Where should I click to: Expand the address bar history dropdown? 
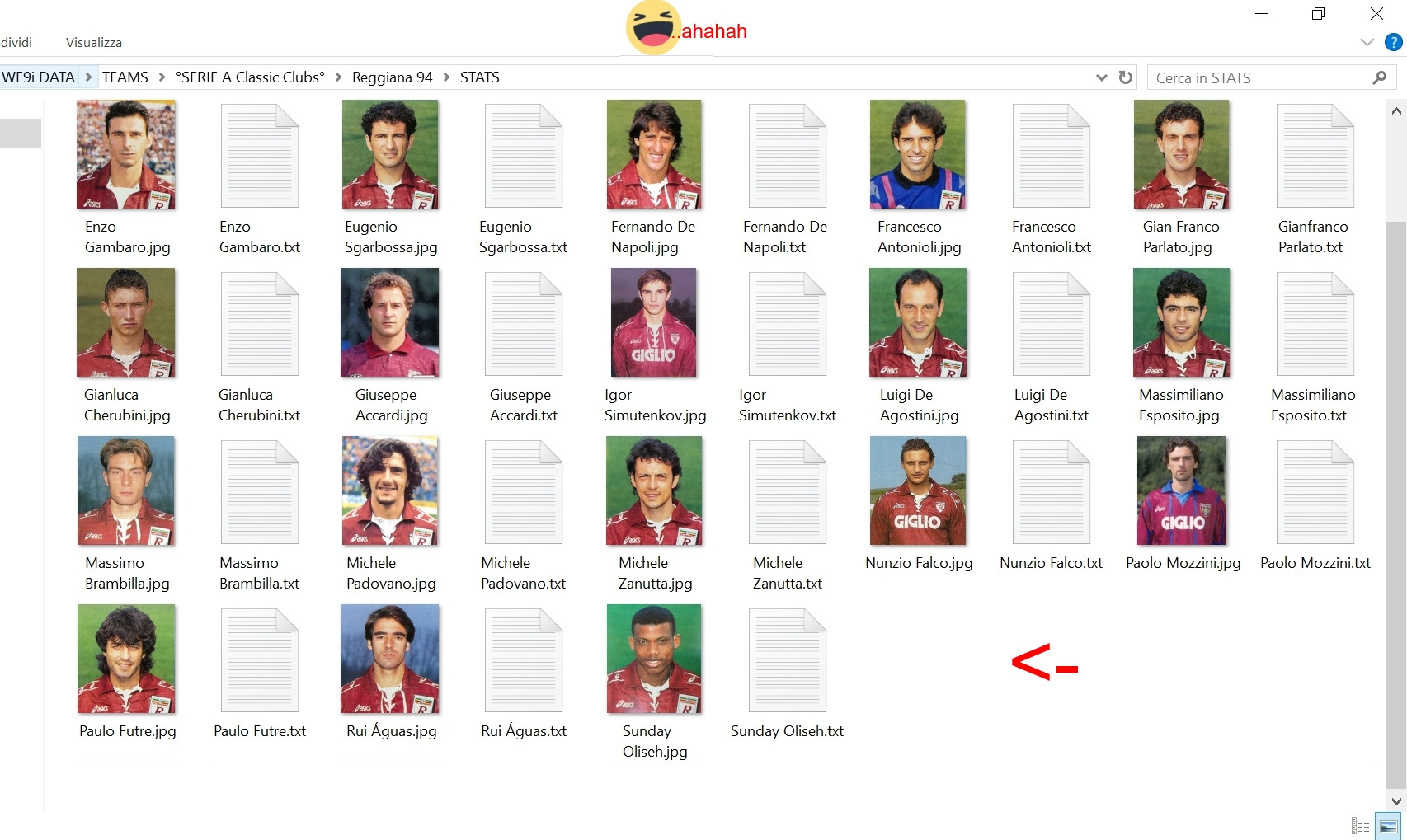click(x=1101, y=77)
